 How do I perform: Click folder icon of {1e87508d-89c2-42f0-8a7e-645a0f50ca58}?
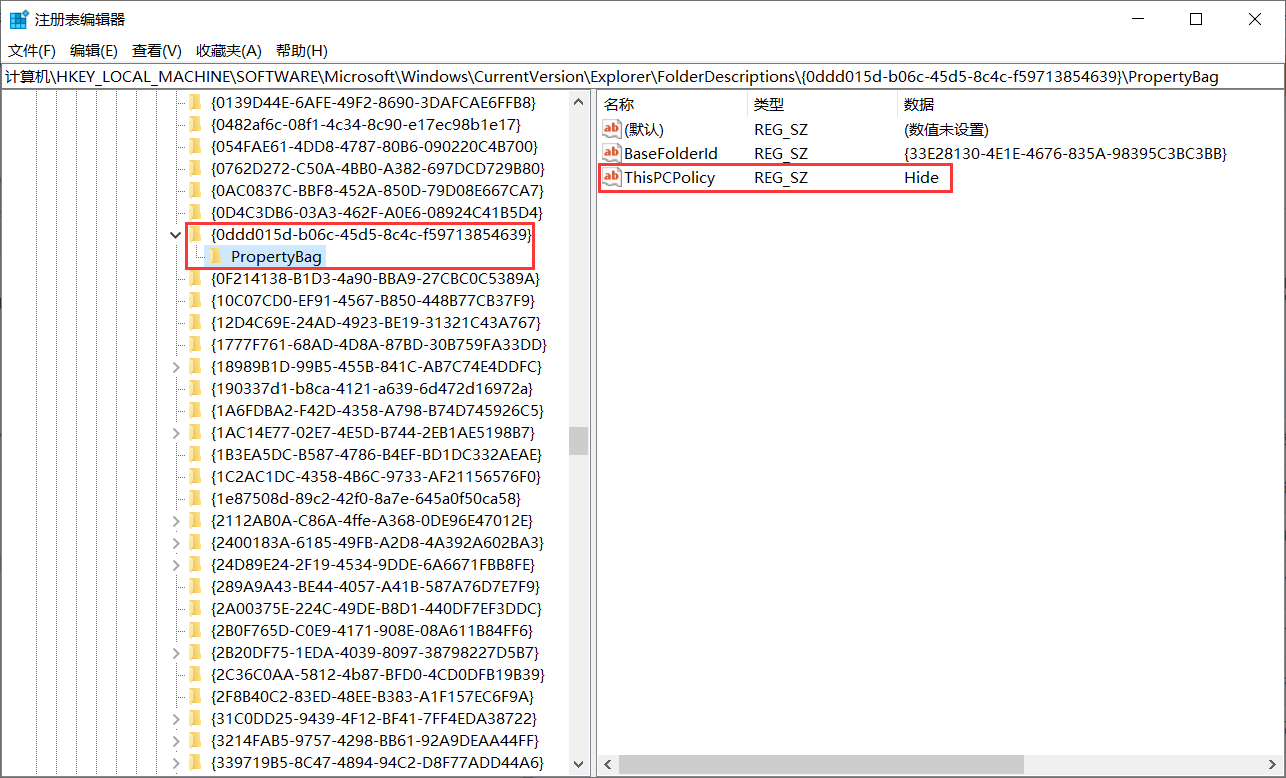197,498
